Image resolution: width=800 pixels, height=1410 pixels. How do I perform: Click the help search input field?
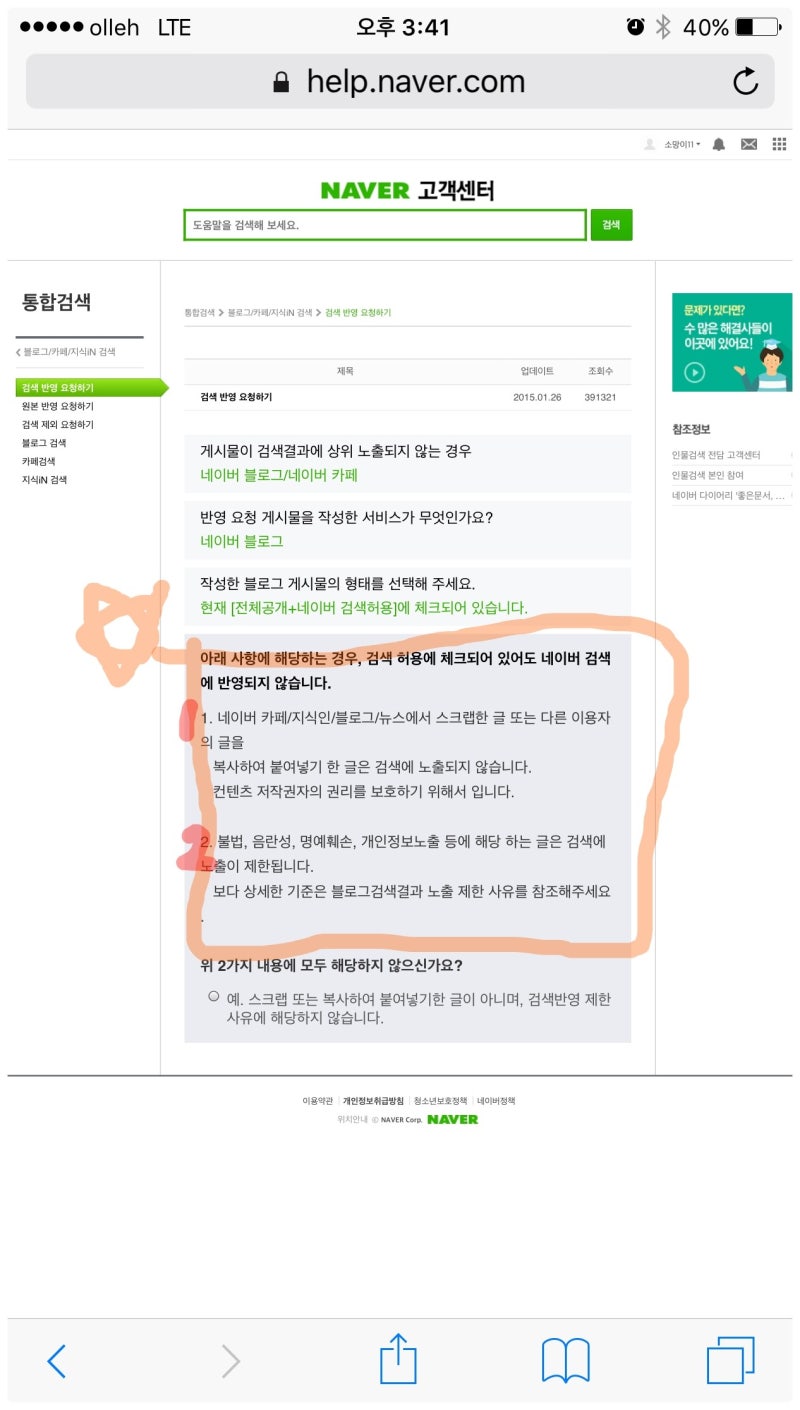tap(385, 225)
